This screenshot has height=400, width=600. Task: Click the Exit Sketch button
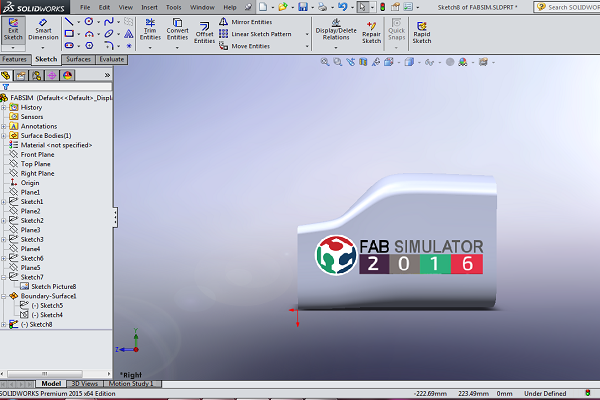point(13,29)
